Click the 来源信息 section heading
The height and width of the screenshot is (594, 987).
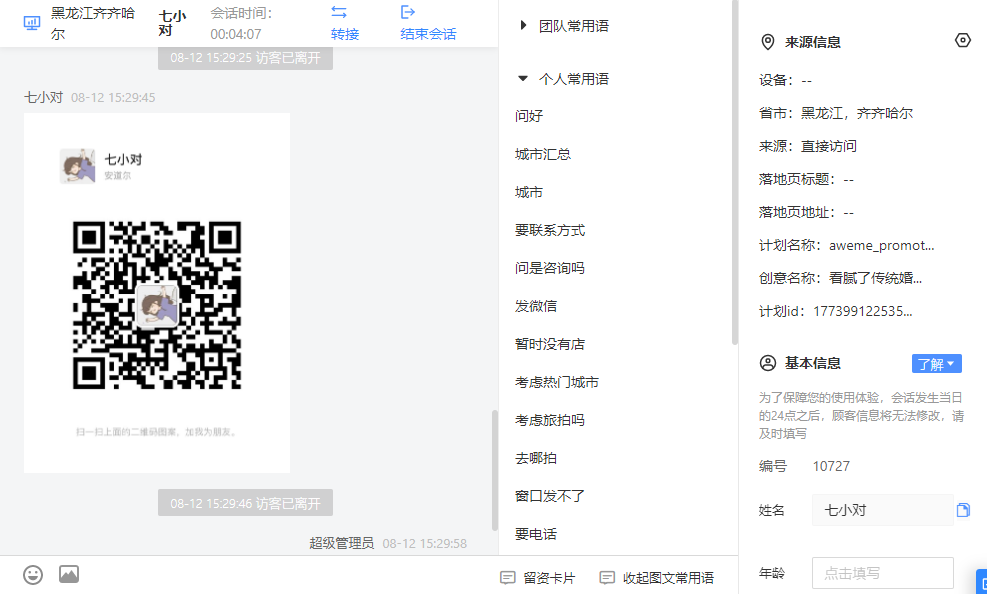813,42
